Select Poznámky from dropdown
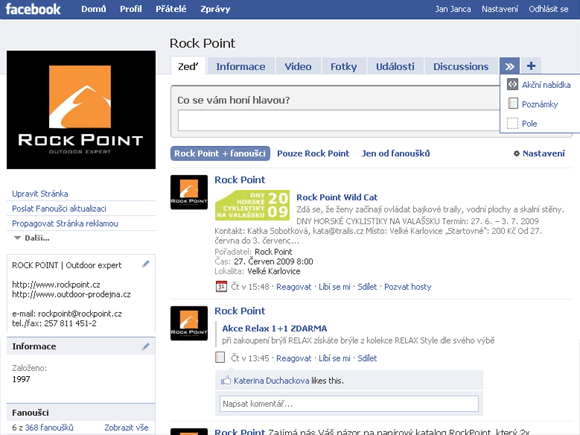580x435 pixels. pos(540,104)
